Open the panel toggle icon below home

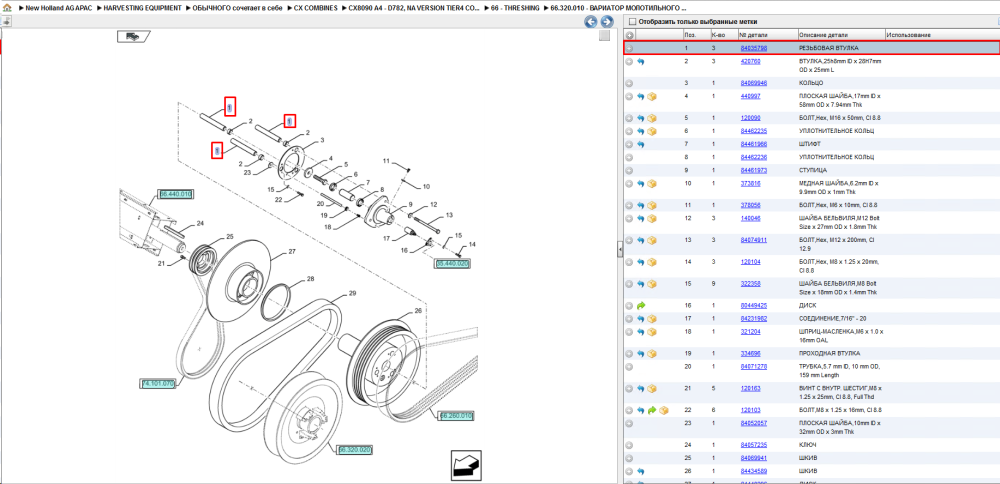click(5, 21)
